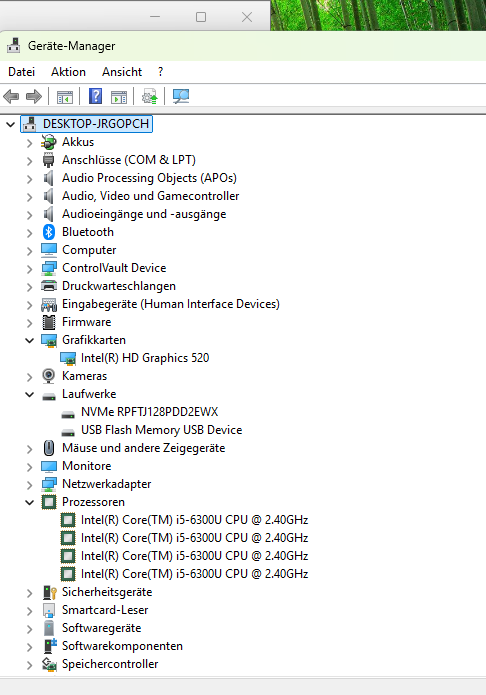Click the show console tree toolbar icon
Image resolution: width=486 pixels, height=695 pixels.
[x=65, y=96]
